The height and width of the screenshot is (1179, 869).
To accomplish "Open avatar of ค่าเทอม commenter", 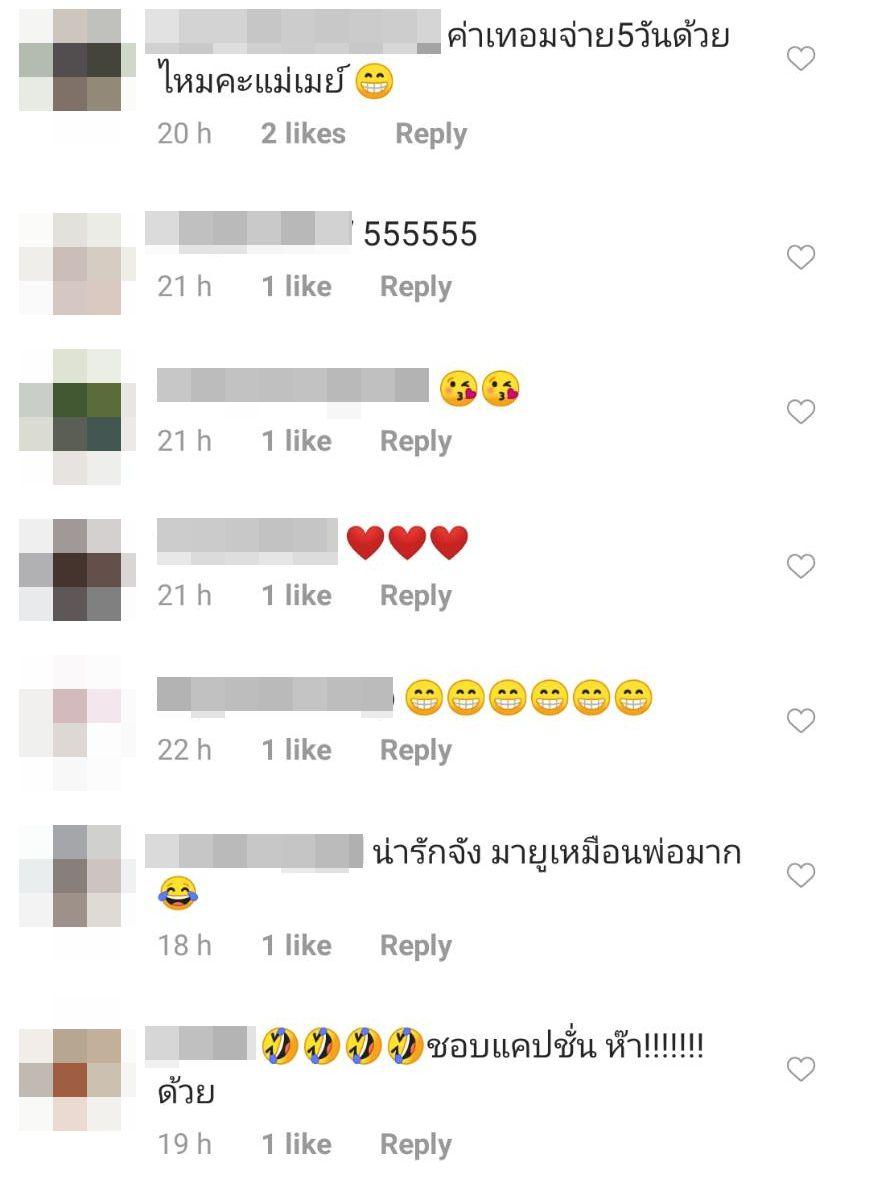I will coord(75,60).
